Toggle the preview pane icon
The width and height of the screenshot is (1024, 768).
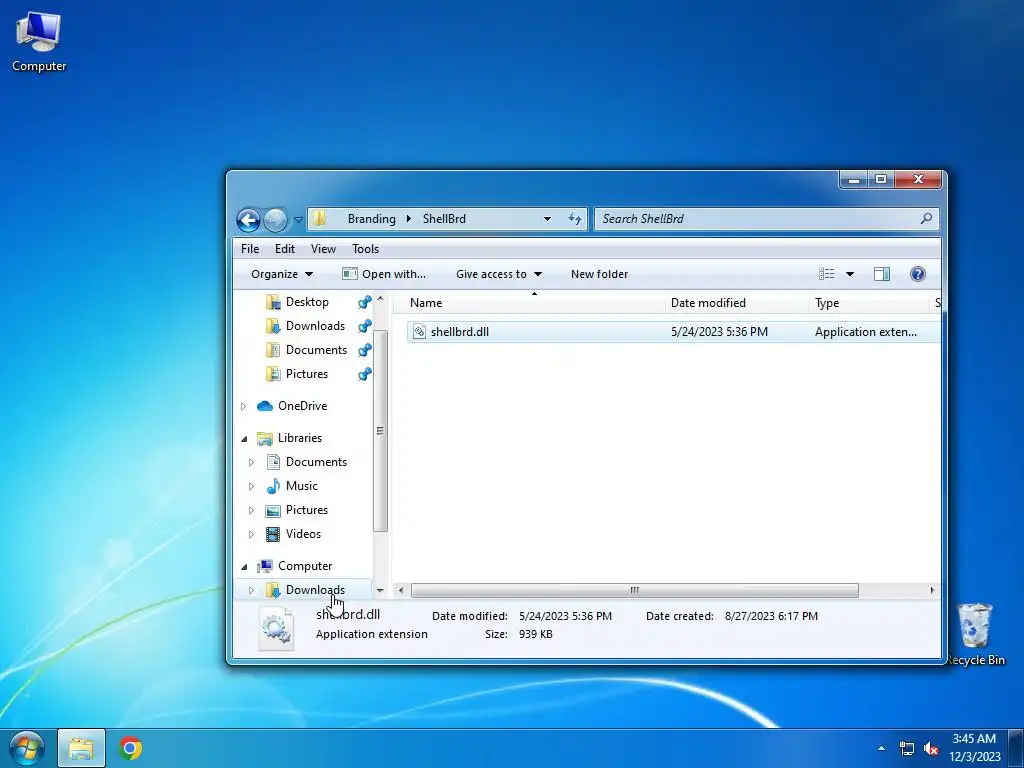882,274
